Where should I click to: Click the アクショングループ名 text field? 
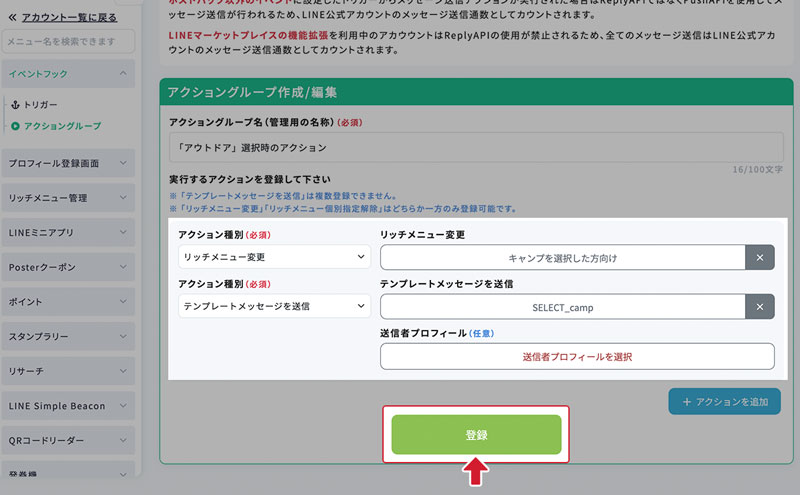tap(476, 147)
